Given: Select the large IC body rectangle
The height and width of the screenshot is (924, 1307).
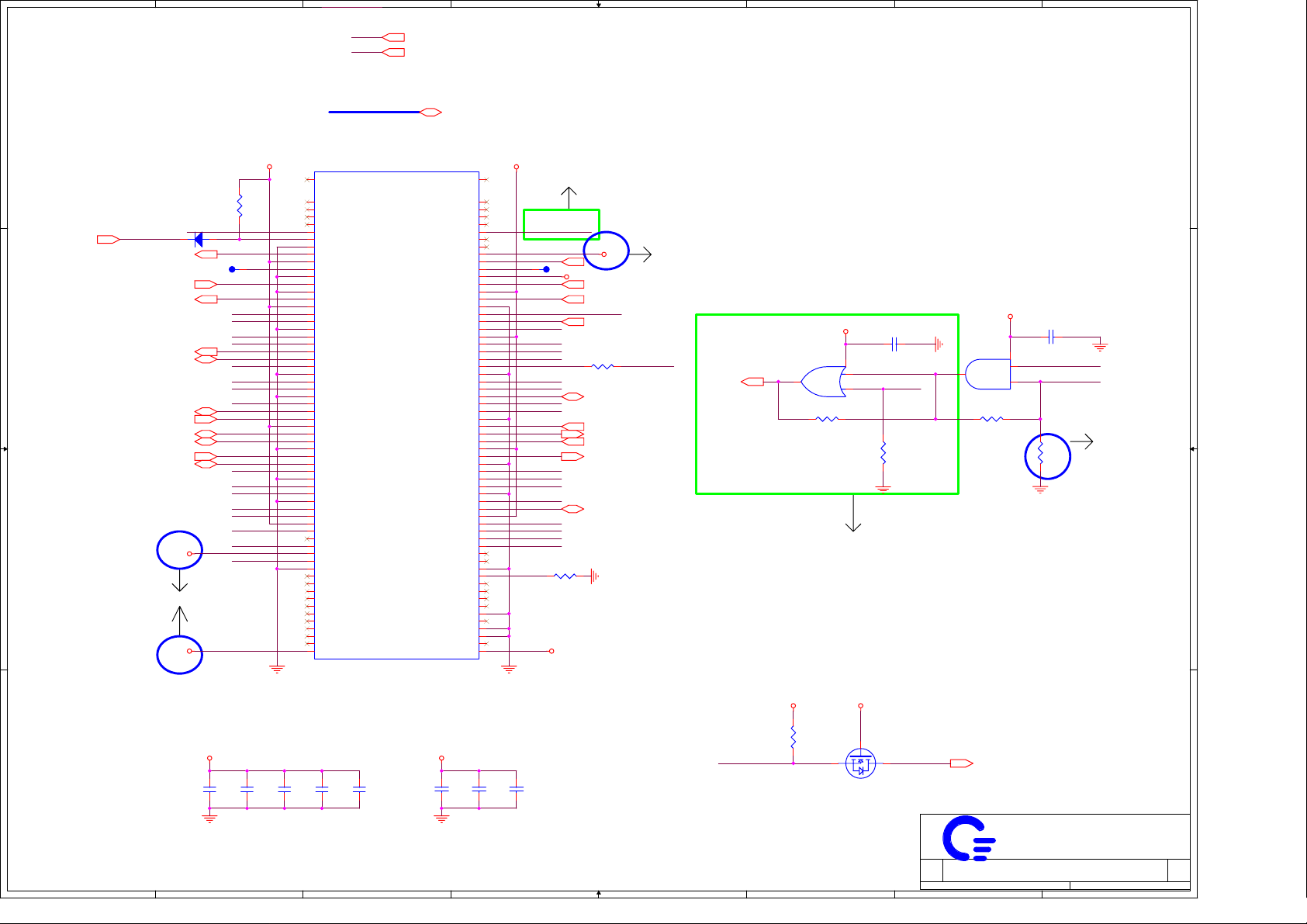Looking at the screenshot, I should tap(396, 415).
